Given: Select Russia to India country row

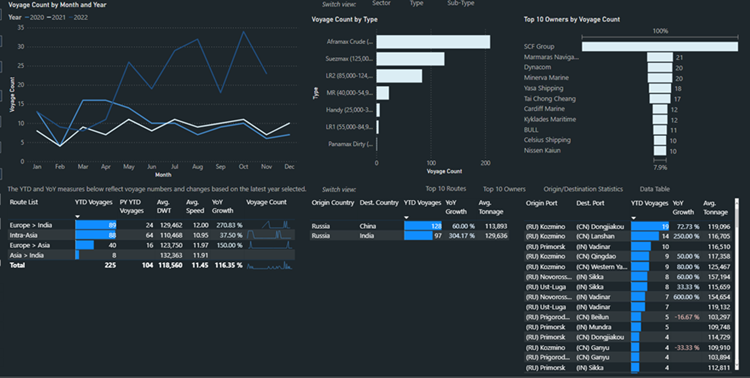Looking at the screenshot, I should [x=409, y=235].
